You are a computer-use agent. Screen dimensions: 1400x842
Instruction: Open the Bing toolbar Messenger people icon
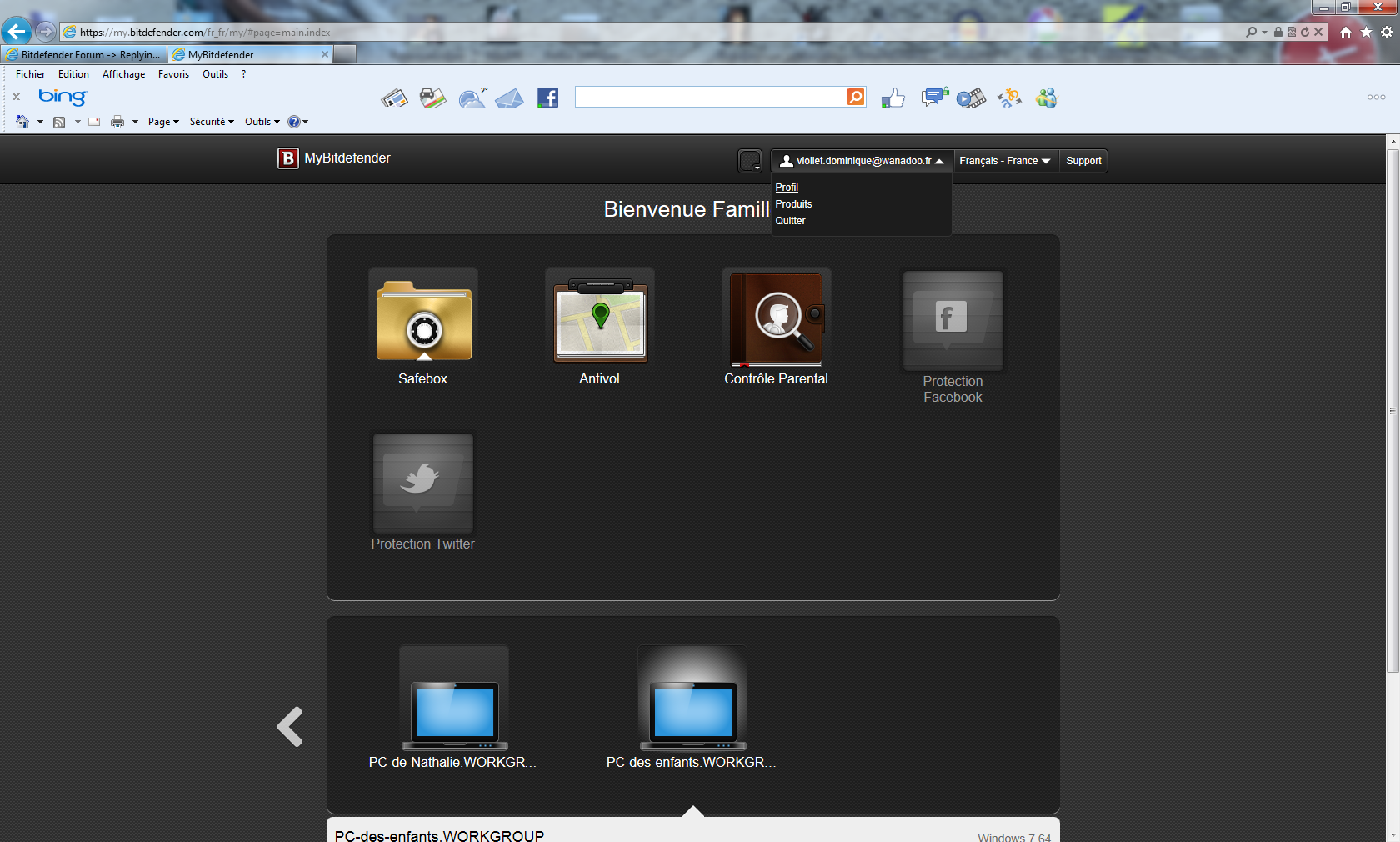(1047, 98)
